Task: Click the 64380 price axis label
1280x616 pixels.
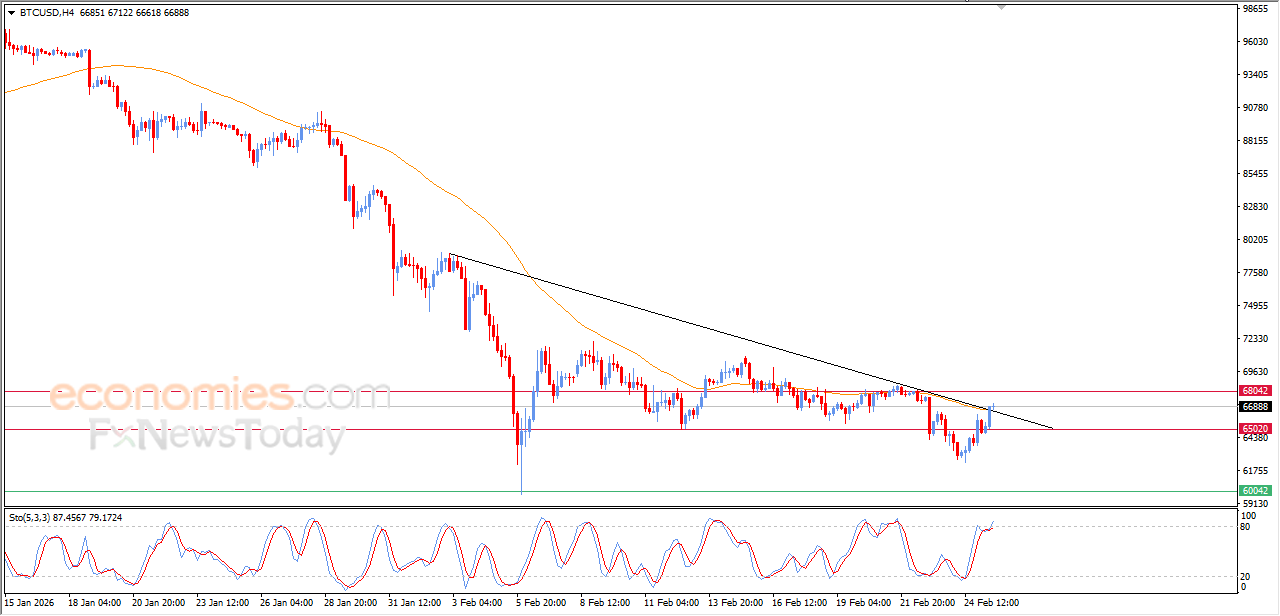Action: [1256, 438]
